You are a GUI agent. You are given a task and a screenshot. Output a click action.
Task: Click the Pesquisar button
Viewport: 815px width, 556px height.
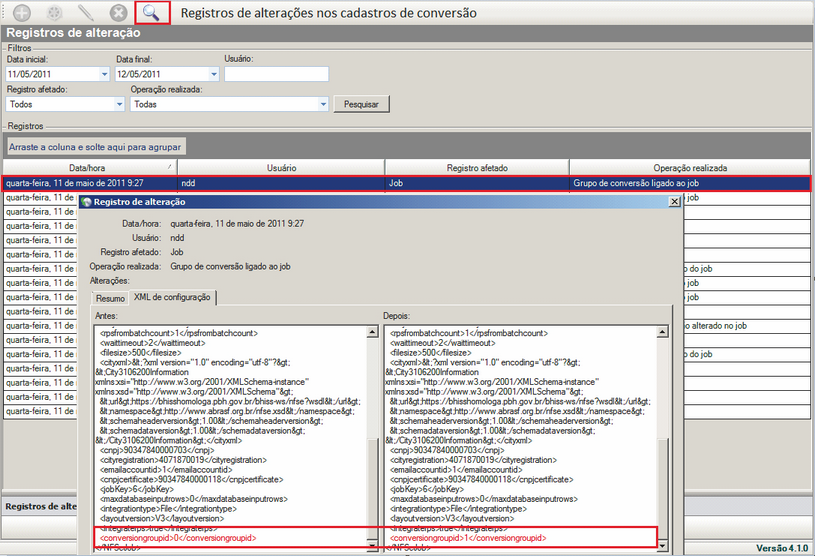361,104
